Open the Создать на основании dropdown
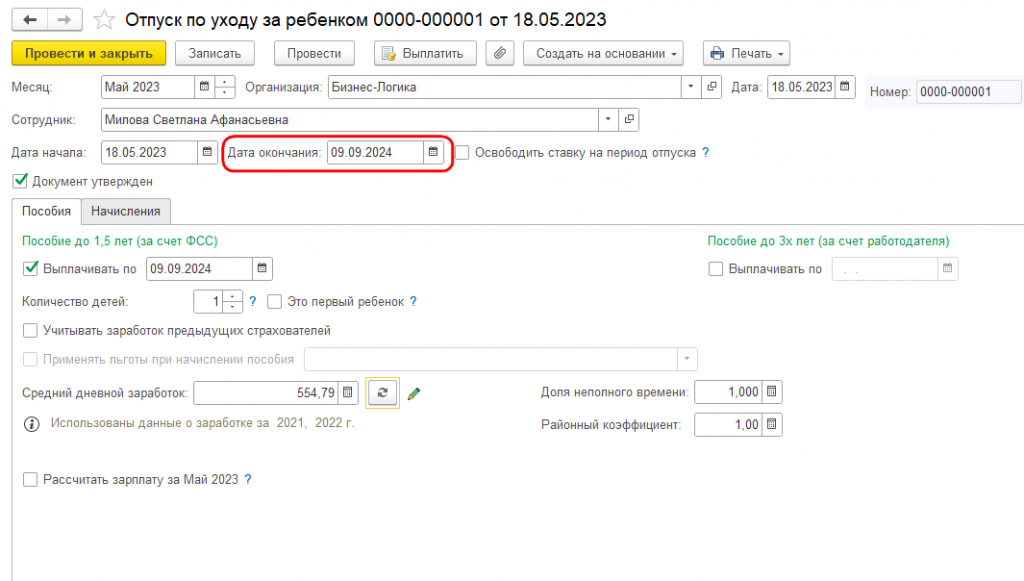The width and height of the screenshot is (1024, 581). pyautogui.click(x=603, y=54)
